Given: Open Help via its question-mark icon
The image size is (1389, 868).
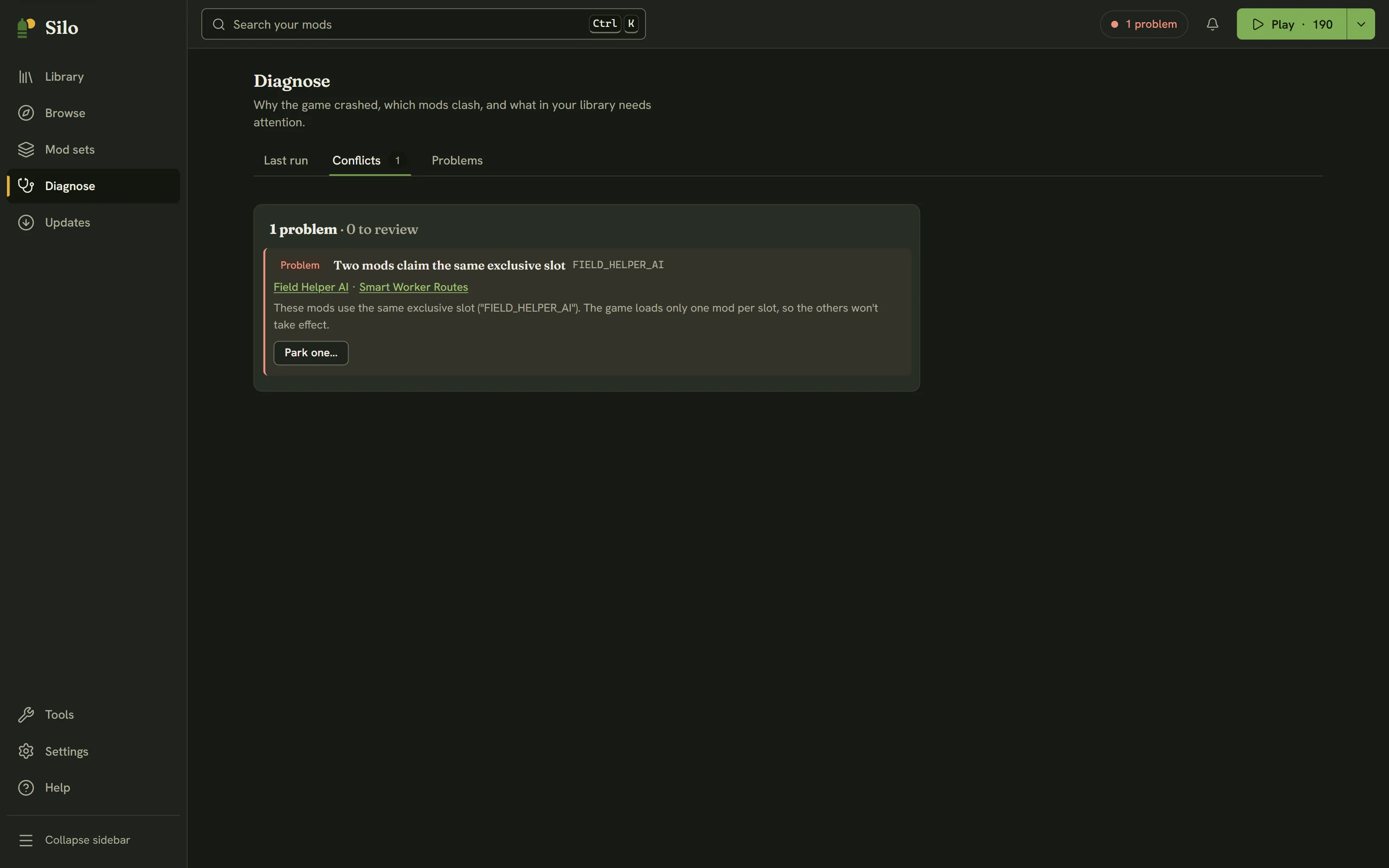Looking at the screenshot, I should tap(26, 788).
